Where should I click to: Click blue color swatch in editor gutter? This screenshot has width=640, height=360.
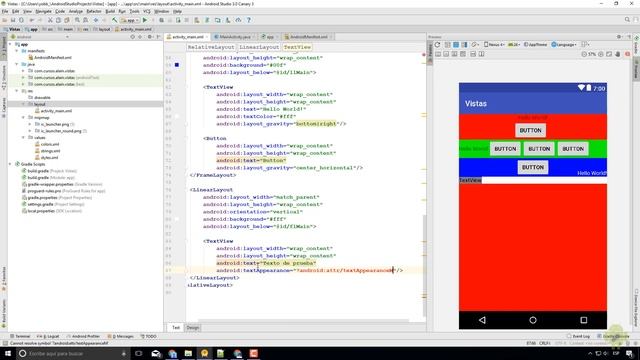pos(177,65)
